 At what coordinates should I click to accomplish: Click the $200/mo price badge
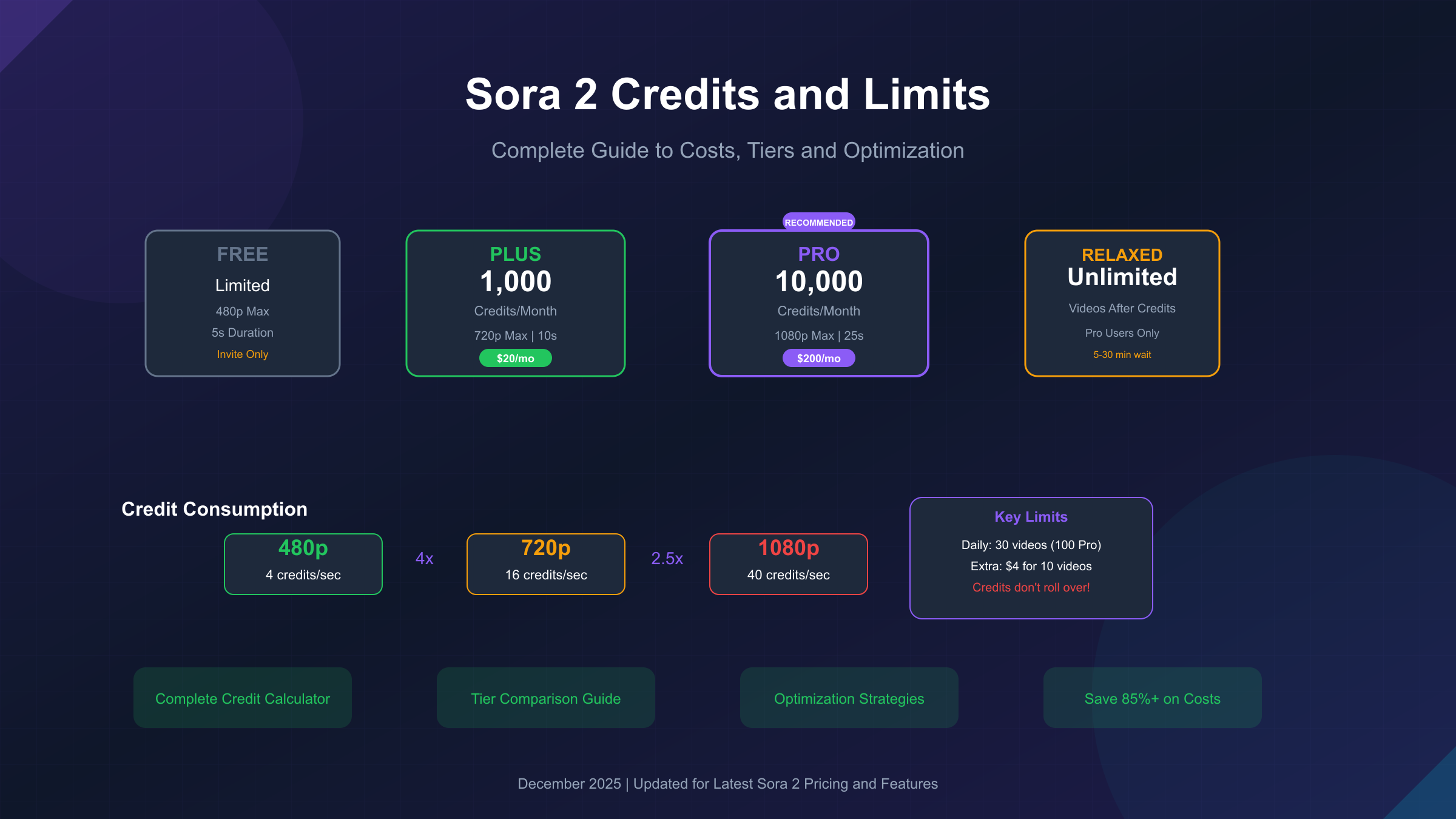(x=819, y=359)
